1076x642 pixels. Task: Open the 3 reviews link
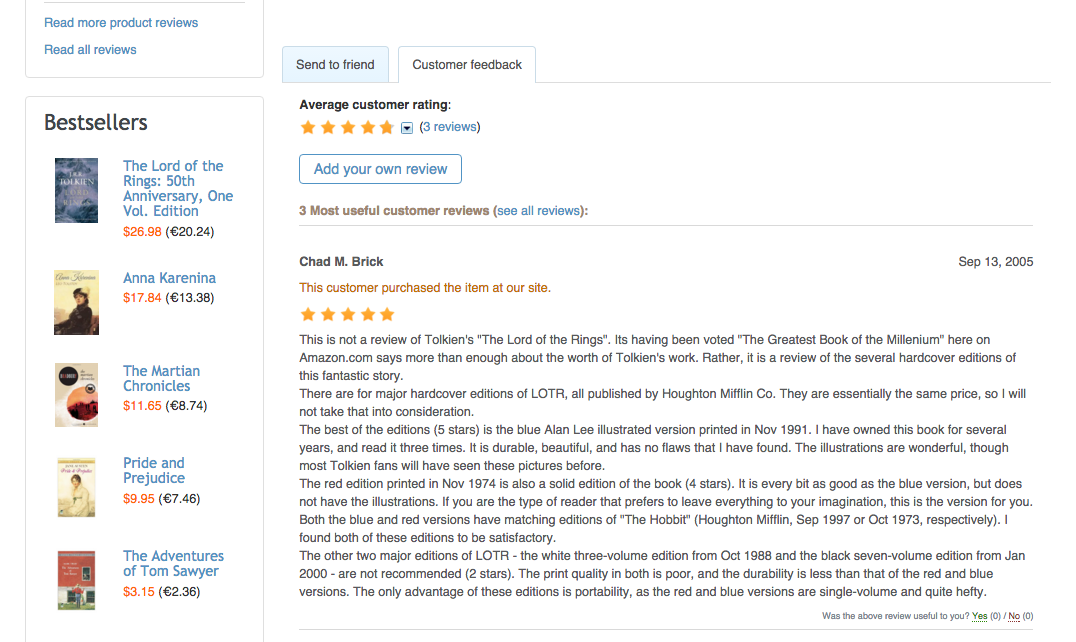point(450,127)
